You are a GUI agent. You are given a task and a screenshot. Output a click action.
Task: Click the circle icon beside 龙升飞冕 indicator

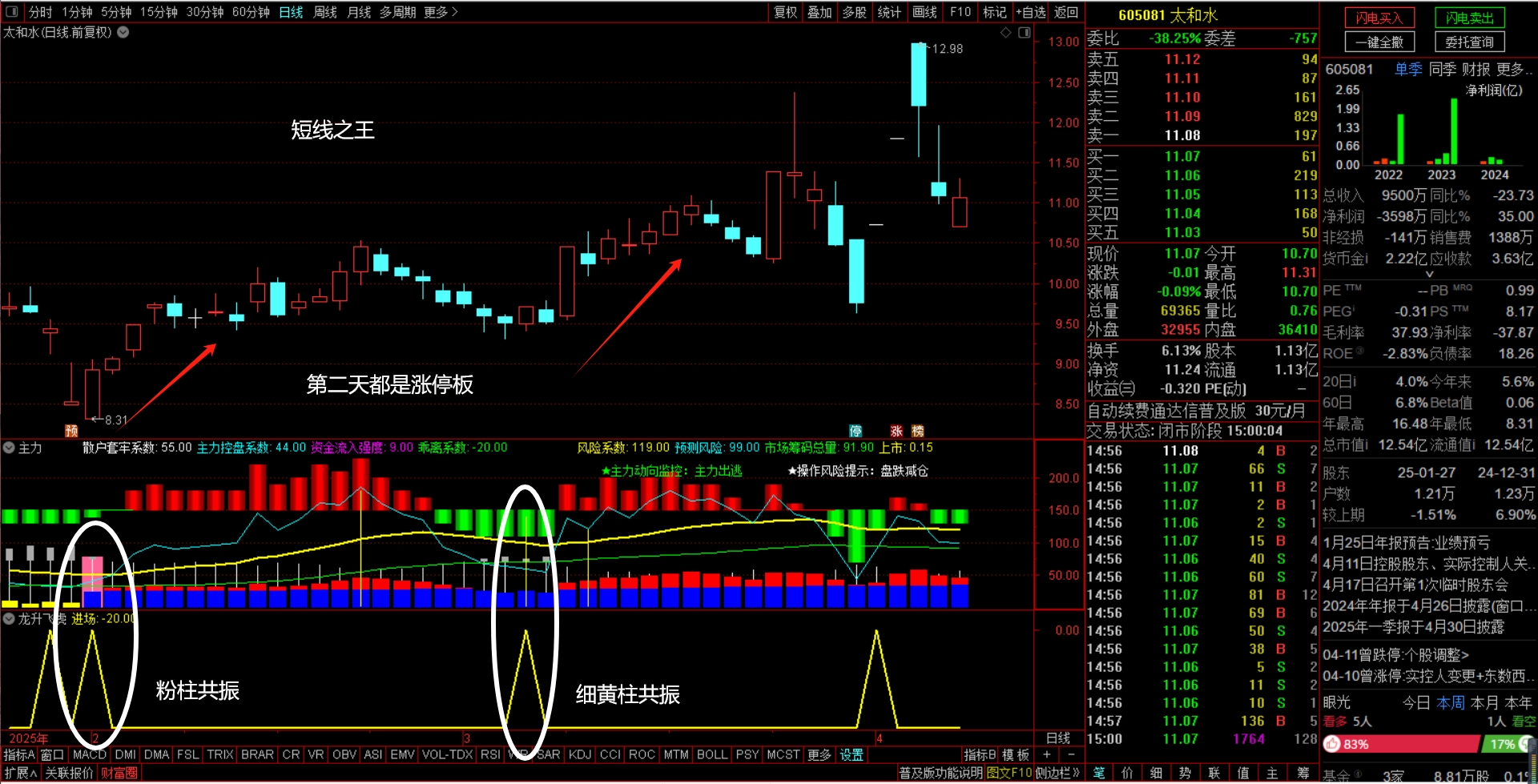9,619
